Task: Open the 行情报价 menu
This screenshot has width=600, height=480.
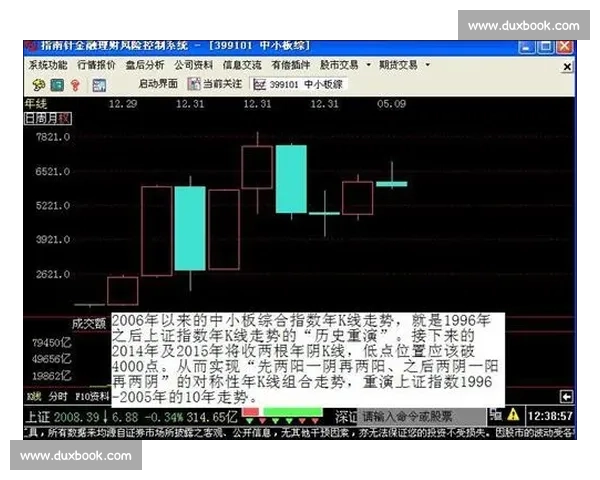Action: [96, 65]
